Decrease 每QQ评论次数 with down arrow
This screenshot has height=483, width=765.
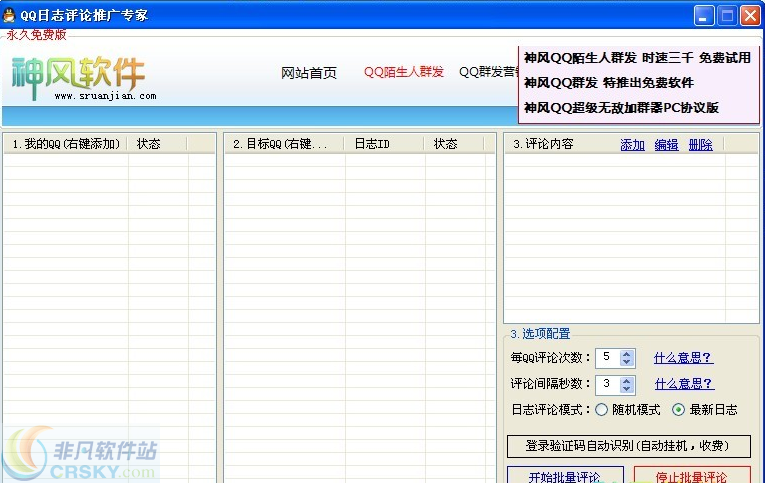point(626,362)
